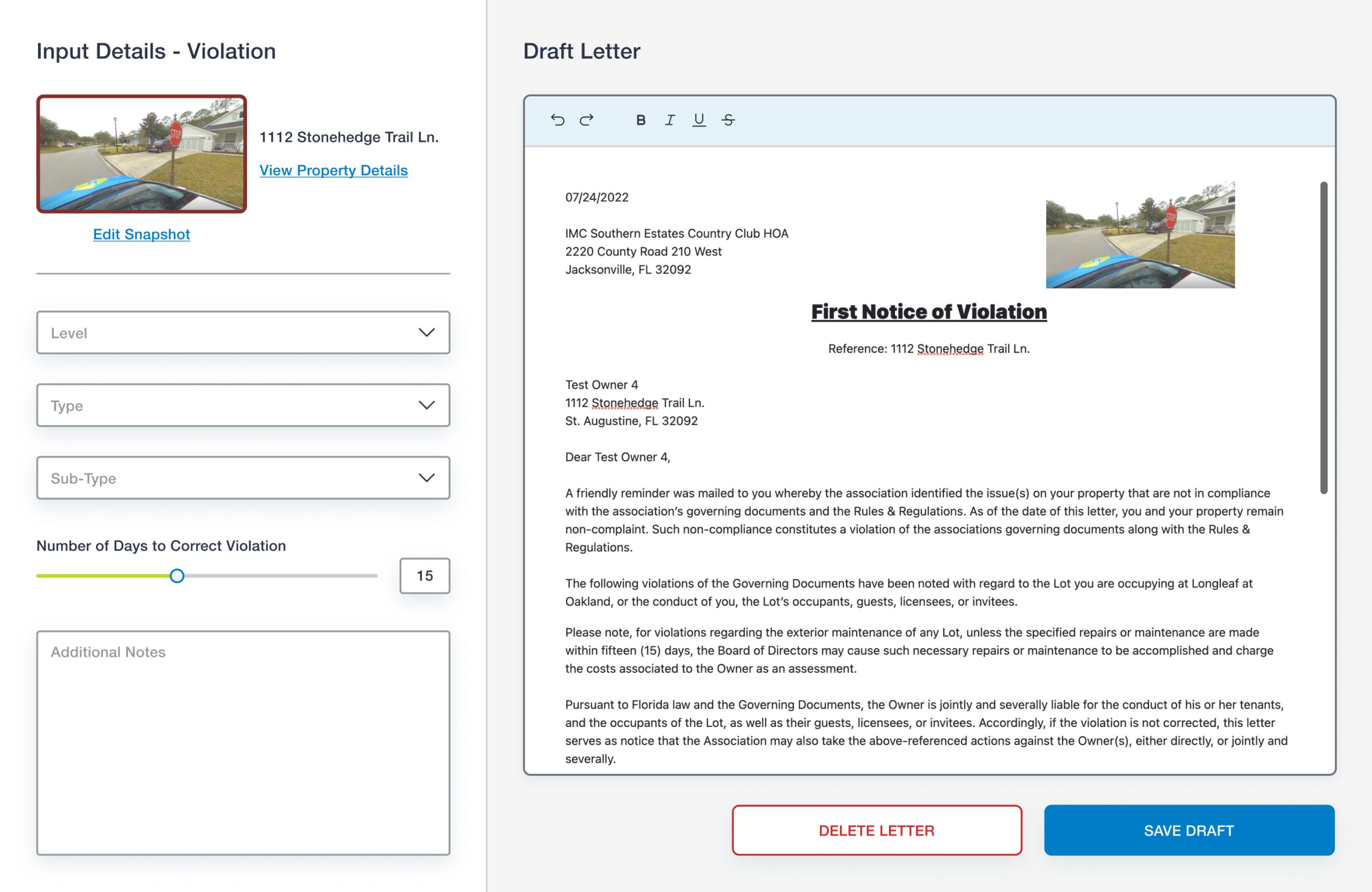Click the Italic formatting icon
Screen dimensions: 1372x892
click(669, 119)
